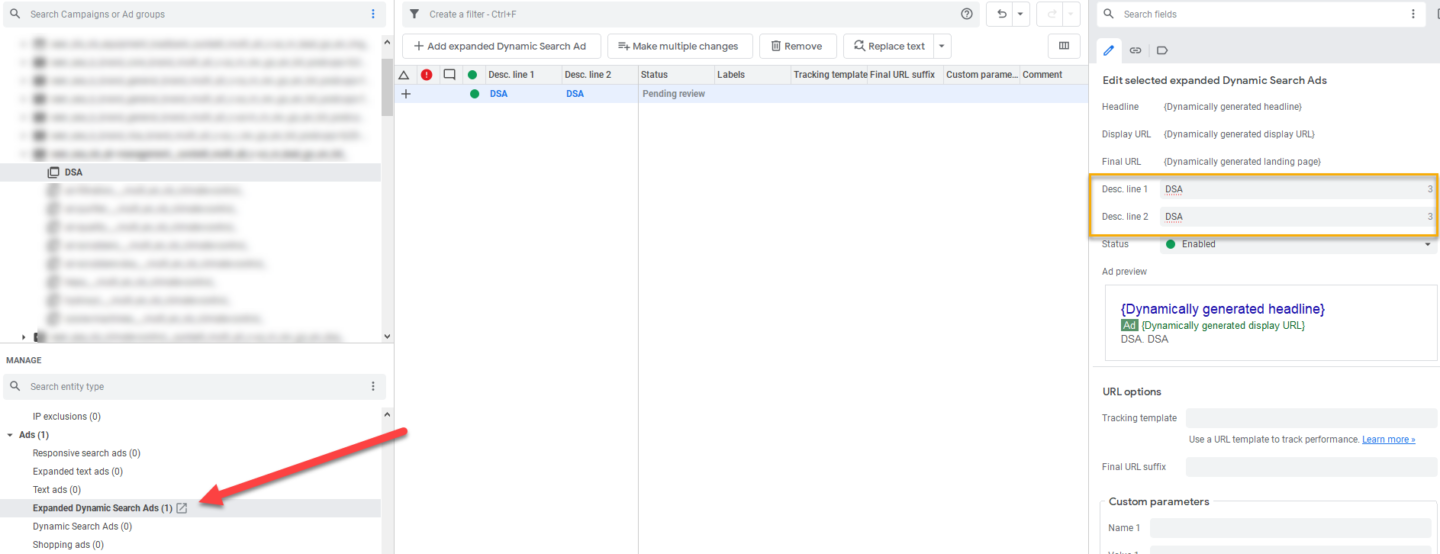Click the red error column header icon
The width and height of the screenshot is (1440, 554).
coord(427,75)
